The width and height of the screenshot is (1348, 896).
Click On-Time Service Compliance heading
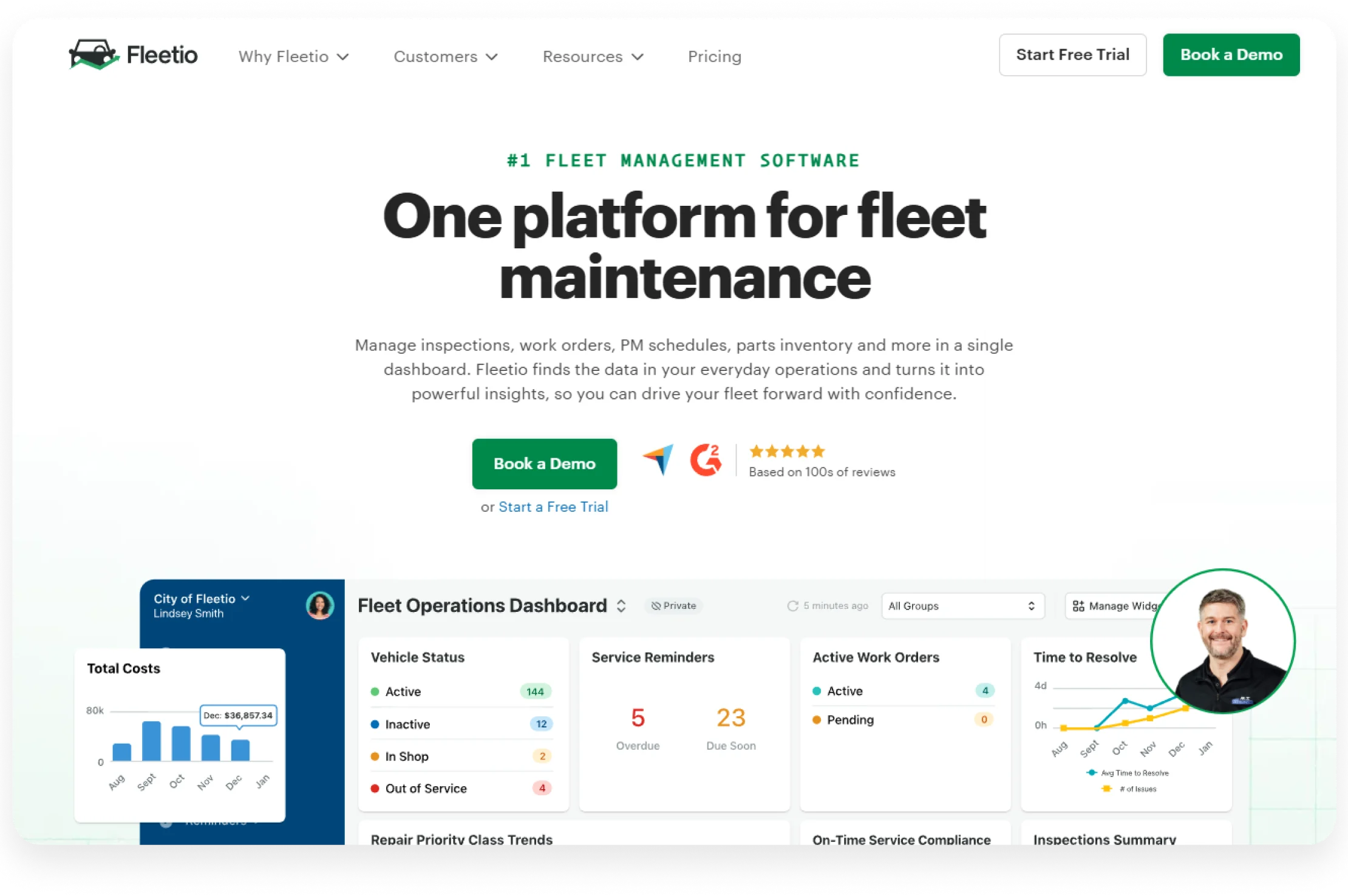pyautogui.click(x=901, y=839)
